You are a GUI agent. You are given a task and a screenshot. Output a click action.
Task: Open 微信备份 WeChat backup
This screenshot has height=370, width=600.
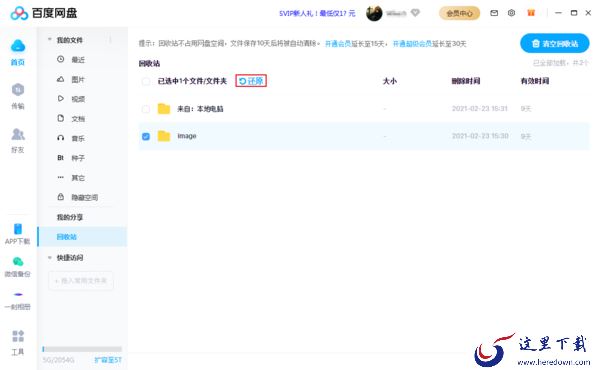tap(18, 267)
